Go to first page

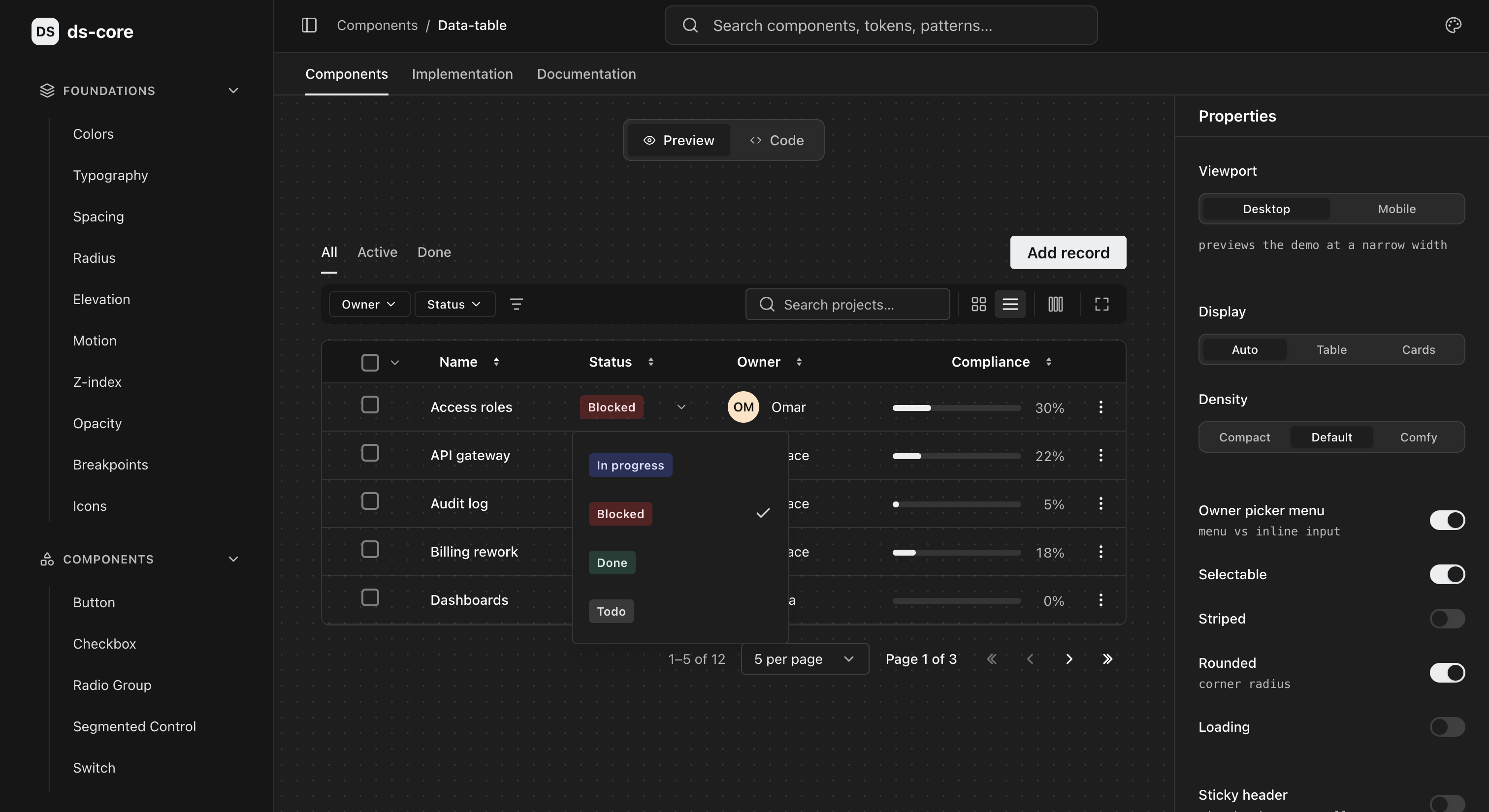click(991, 659)
